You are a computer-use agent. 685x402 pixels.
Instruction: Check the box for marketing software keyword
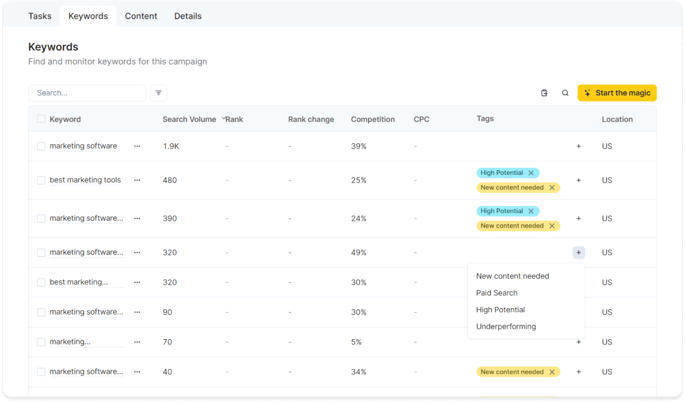click(x=41, y=146)
